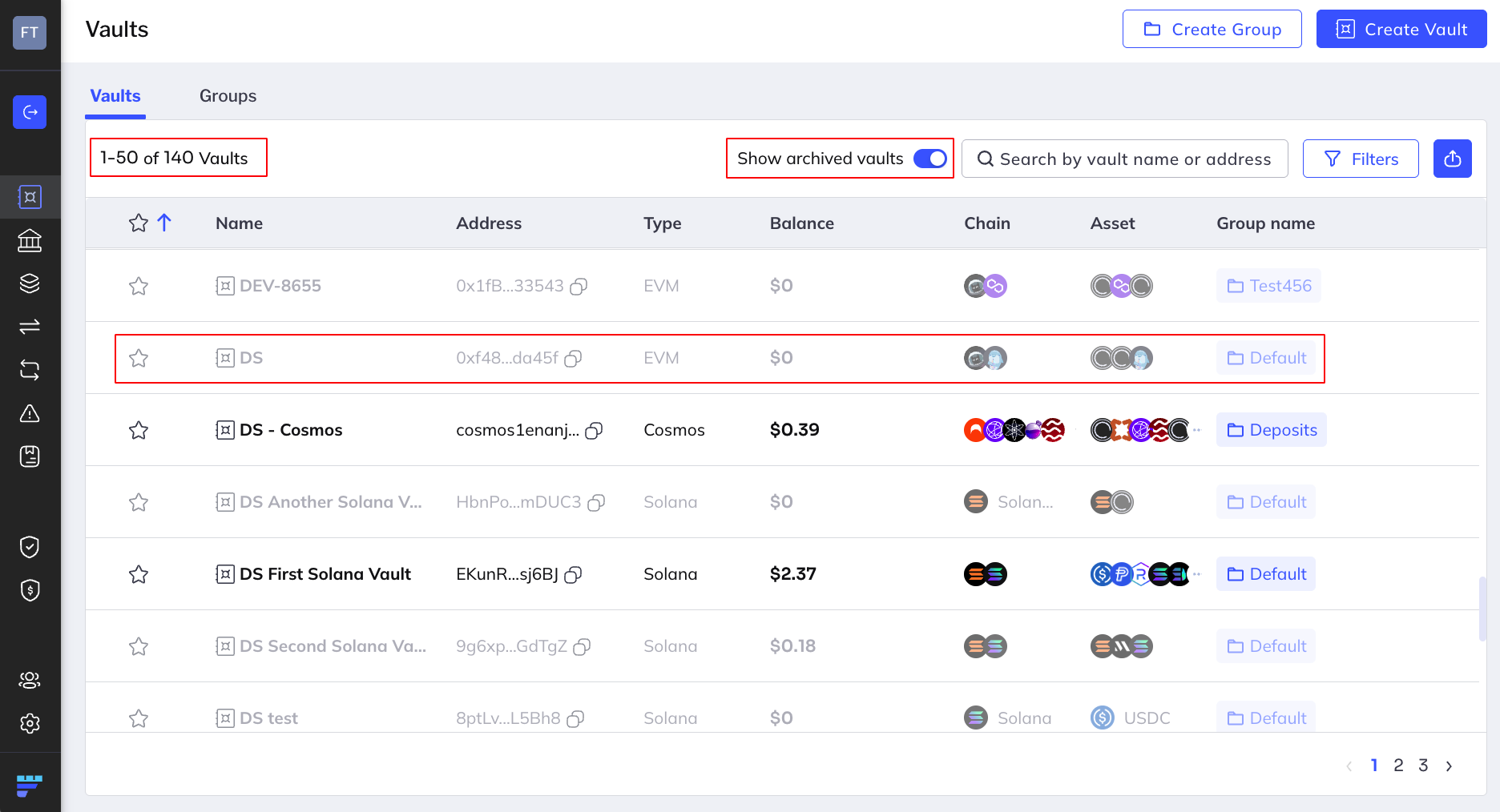Select the Vaults tab
The height and width of the screenshot is (812, 1500).
pyautogui.click(x=115, y=96)
